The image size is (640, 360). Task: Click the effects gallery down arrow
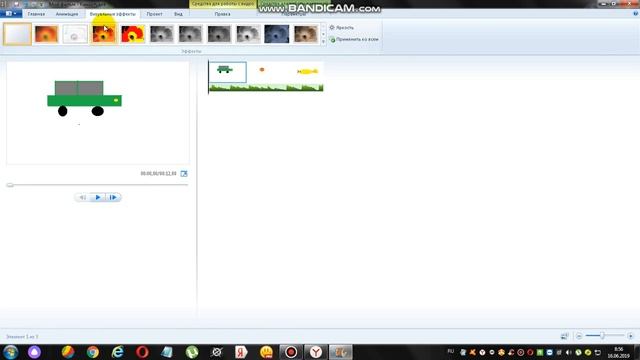point(324,34)
